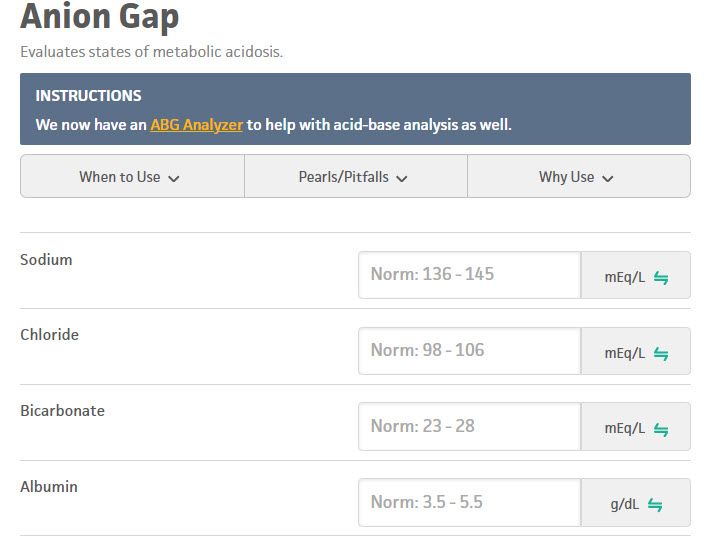
Task: Click the Why Use chevron arrow
Action: (x=607, y=179)
